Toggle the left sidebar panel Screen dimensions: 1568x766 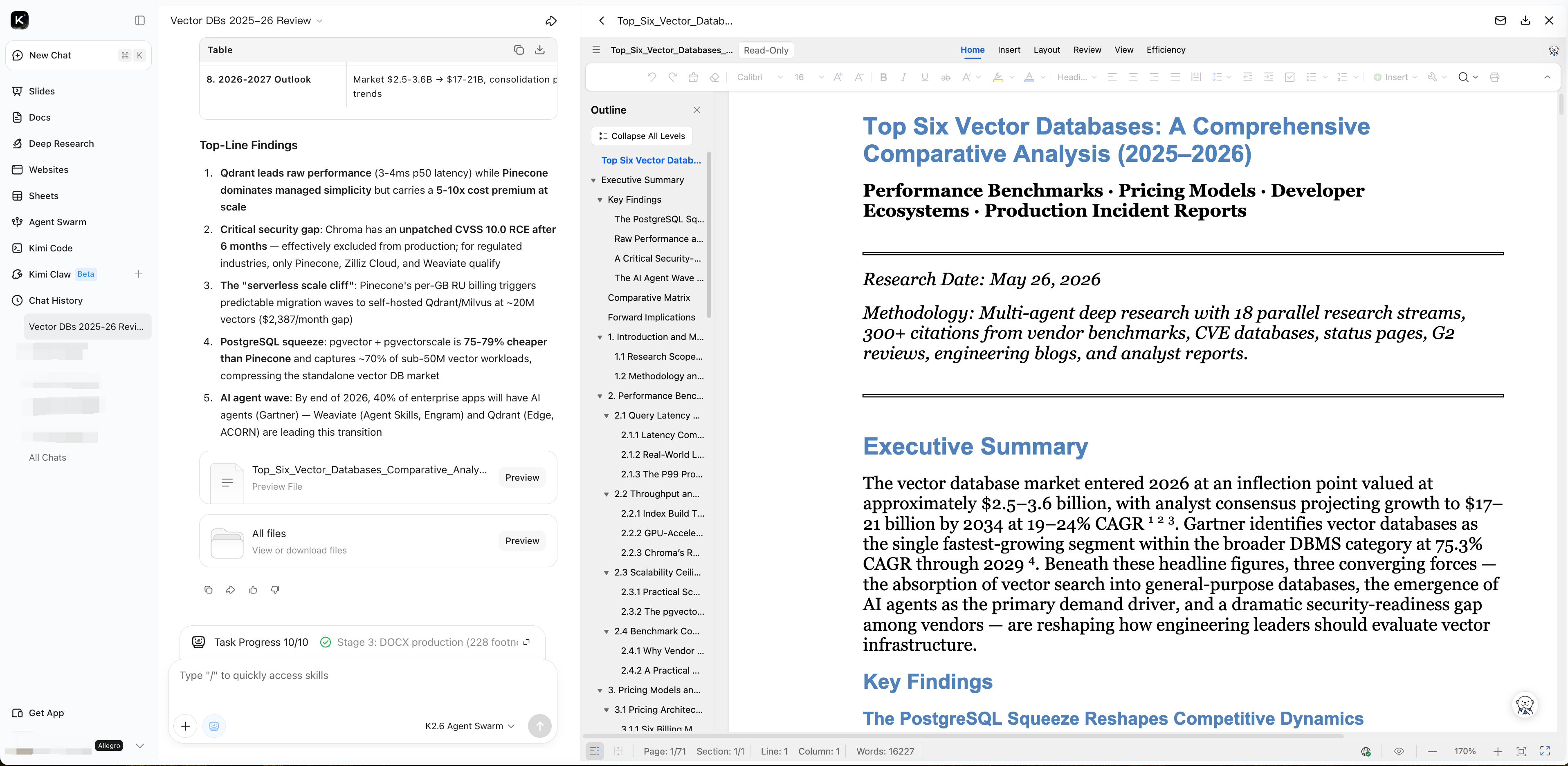tap(140, 21)
